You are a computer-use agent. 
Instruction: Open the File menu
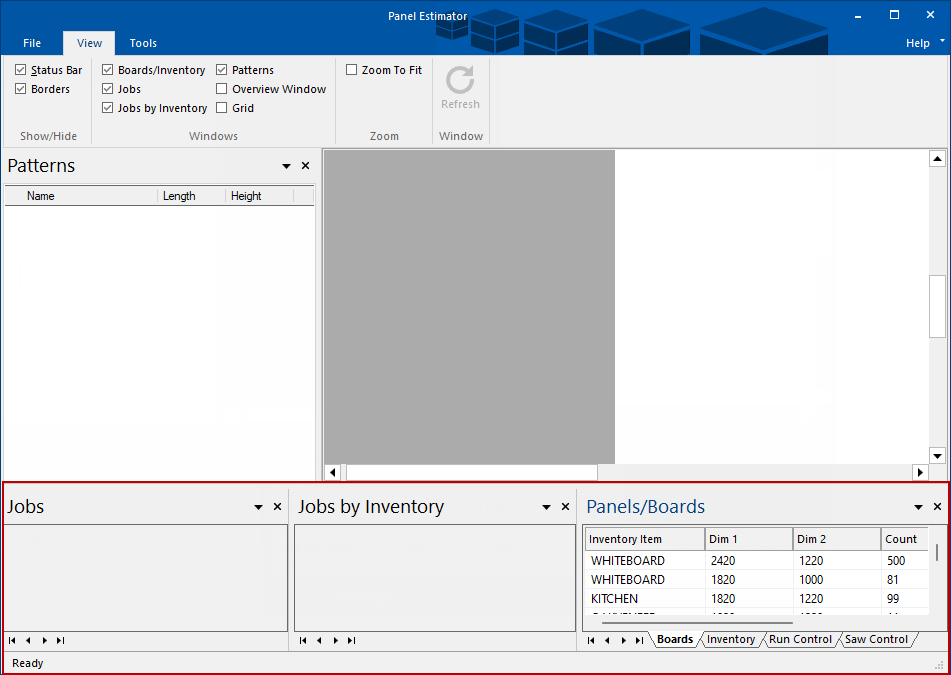point(31,43)
